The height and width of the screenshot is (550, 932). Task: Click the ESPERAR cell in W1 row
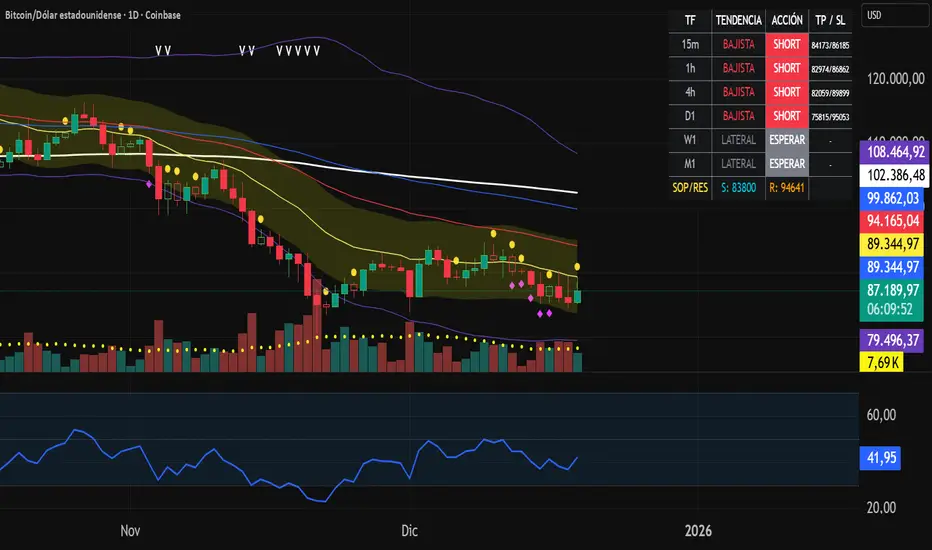(789, 139)
